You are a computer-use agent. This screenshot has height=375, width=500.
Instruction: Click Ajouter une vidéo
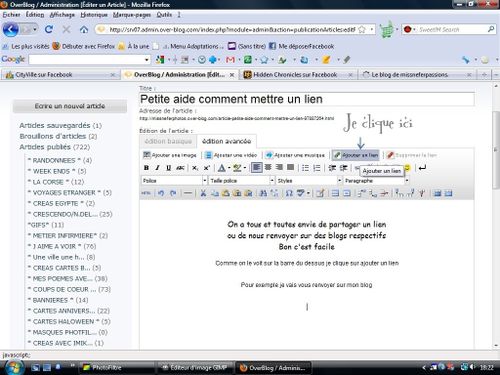pos(231,155)
